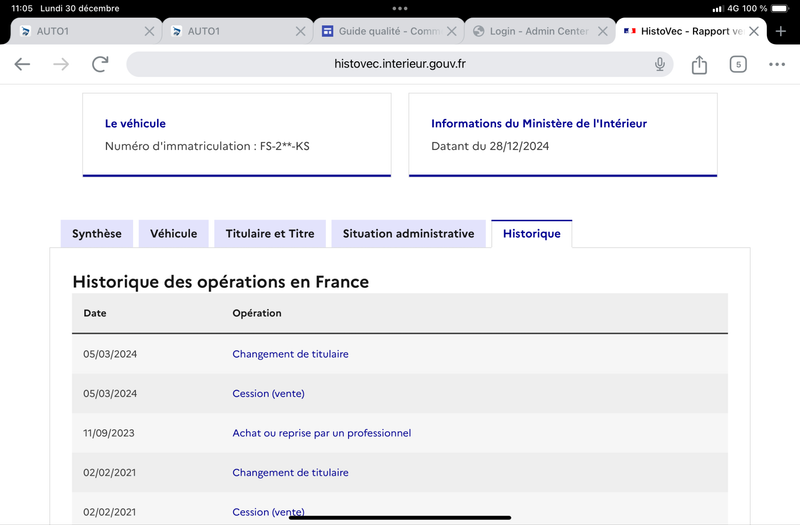Open the Synthèse tab
The image size is (800, 525).
[x=97, y=234]
